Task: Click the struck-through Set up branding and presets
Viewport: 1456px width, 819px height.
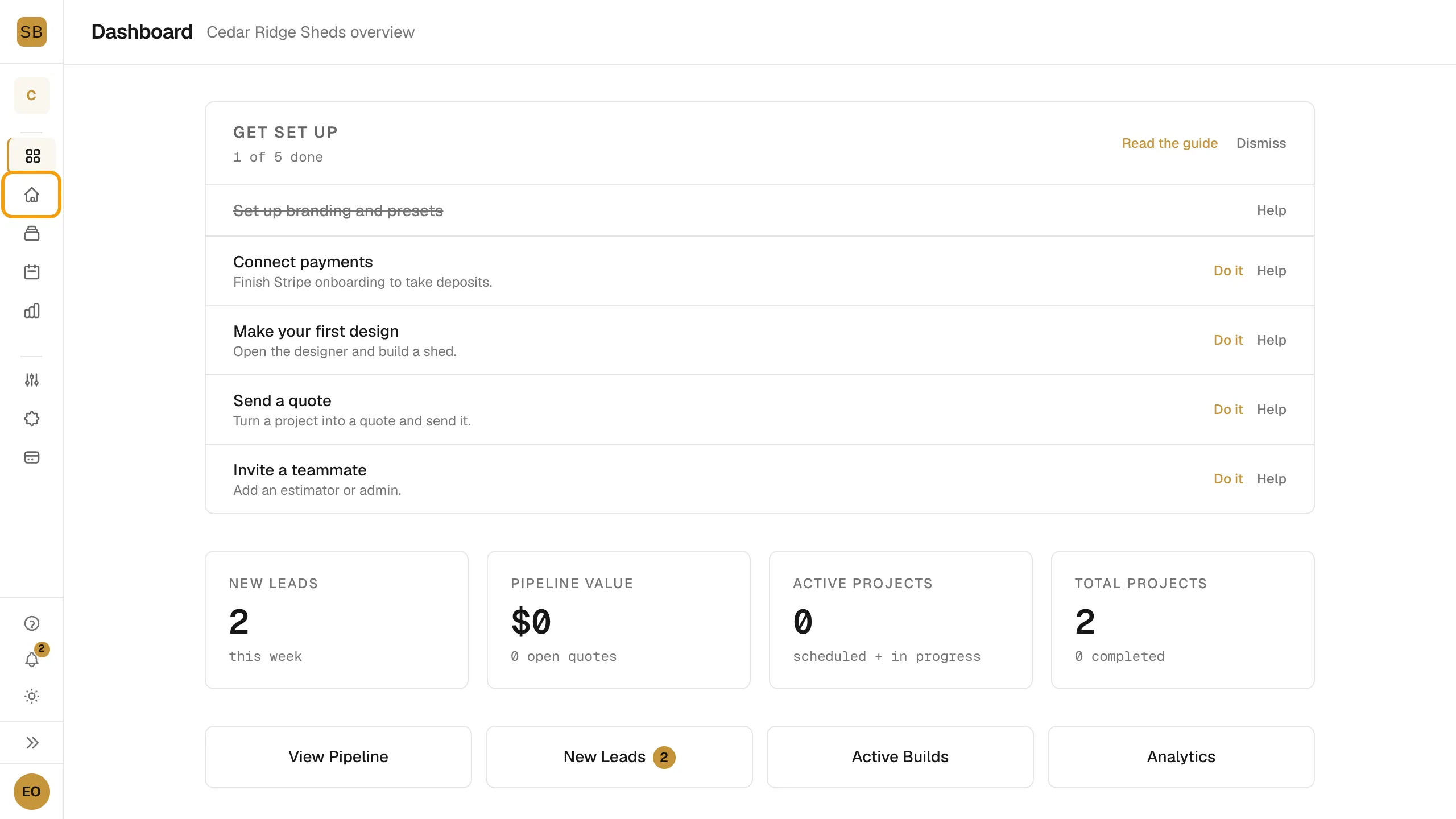Action: pos(338,211)
